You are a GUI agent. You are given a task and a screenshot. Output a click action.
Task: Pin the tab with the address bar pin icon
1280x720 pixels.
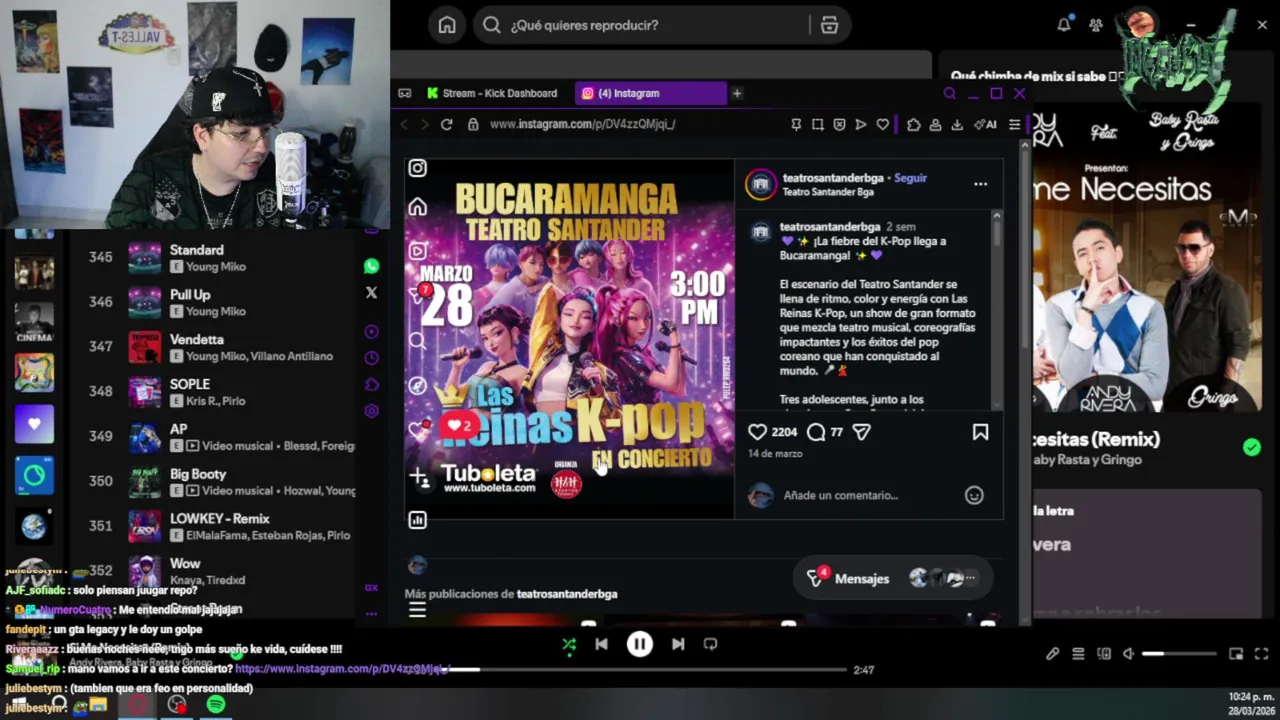(796, 124)
